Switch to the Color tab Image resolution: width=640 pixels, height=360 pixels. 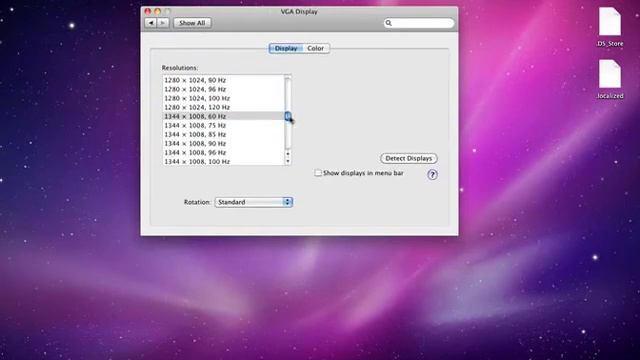pos(316,48)
